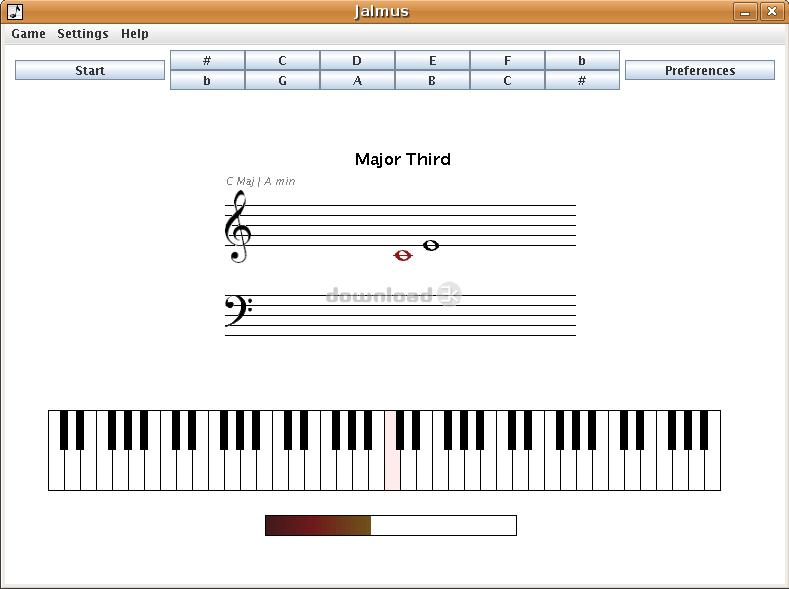Click the black whole note on staff

point(431,245)
